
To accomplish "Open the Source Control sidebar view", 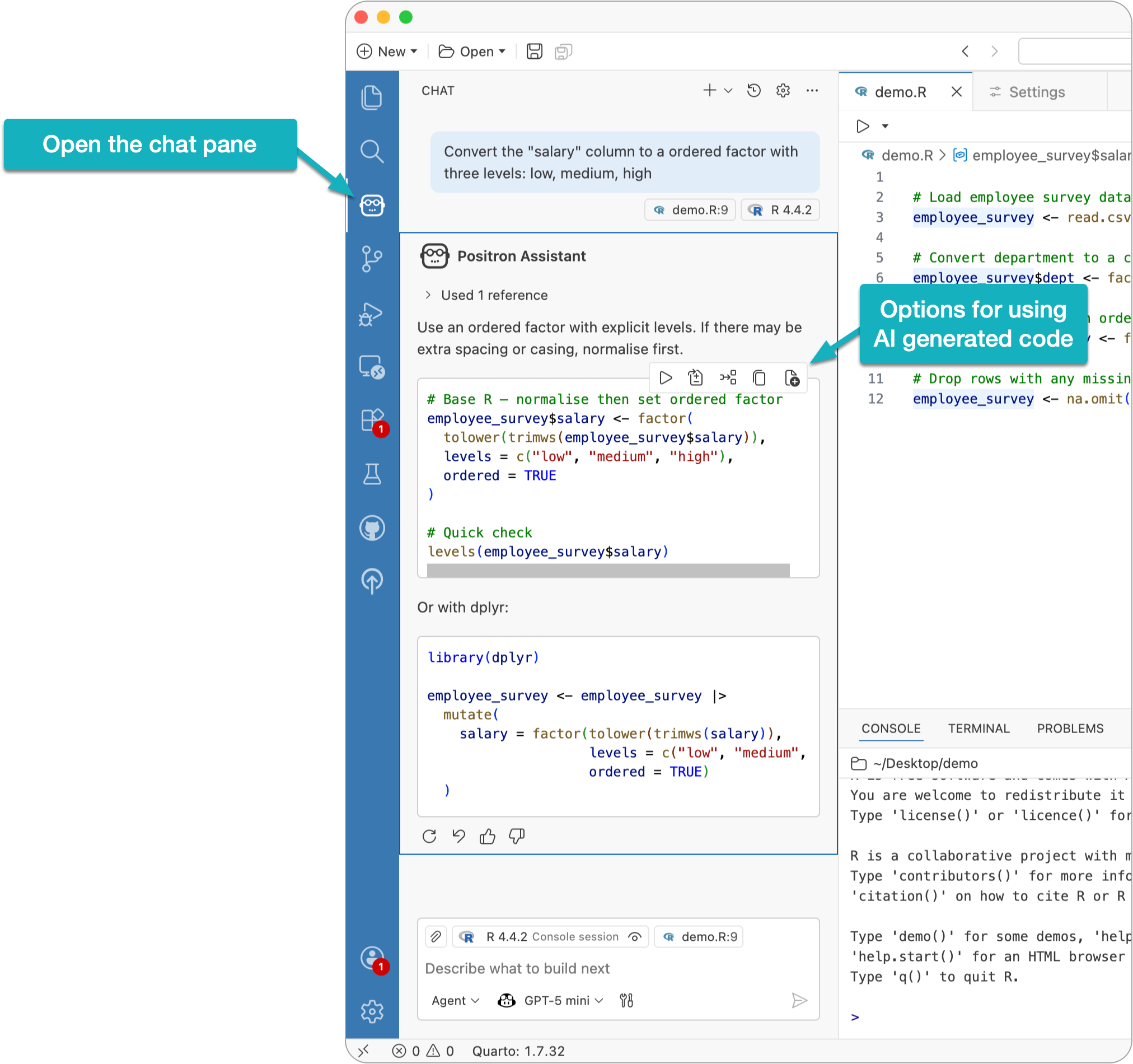I will [373, 258].
